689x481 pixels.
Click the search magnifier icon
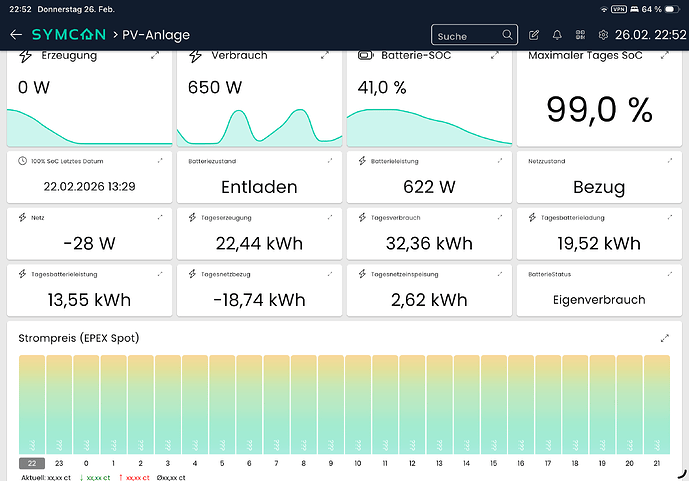point(507,36)
